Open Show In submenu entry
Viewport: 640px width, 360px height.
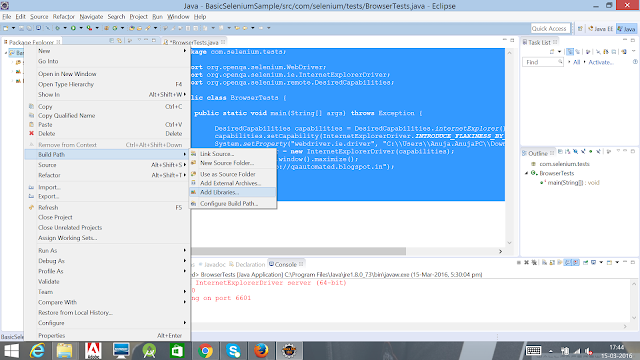click(x=107, y=95)
